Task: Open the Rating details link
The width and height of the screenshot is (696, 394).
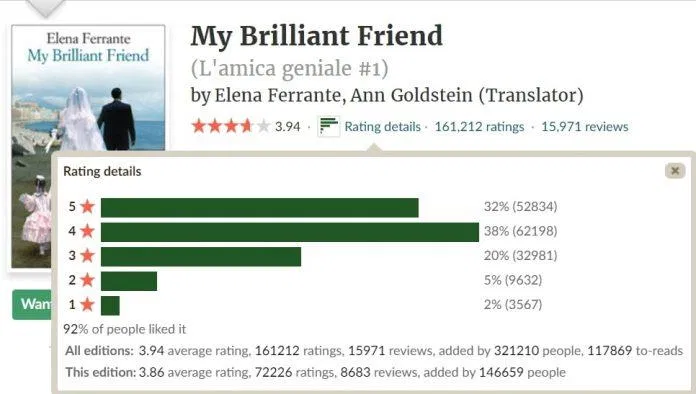Action: 383,127
